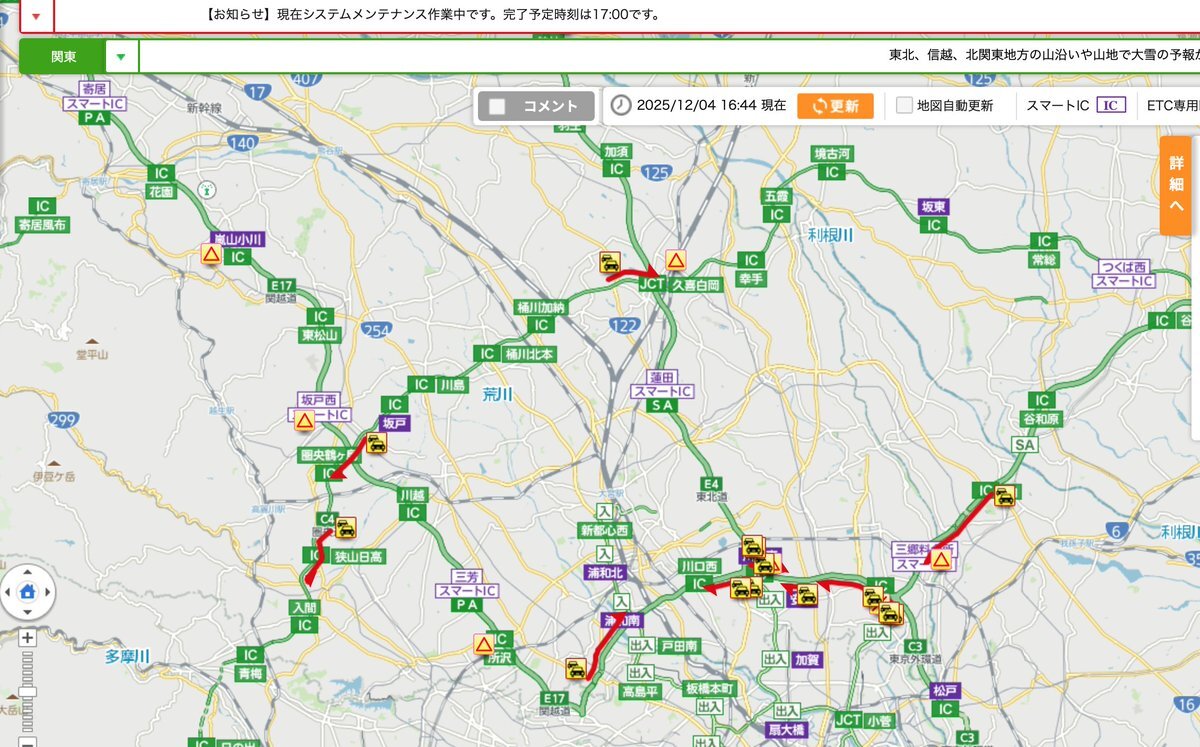
Task: Open the warning triangle next to 所沢 IC
Action: coord(484,645)
